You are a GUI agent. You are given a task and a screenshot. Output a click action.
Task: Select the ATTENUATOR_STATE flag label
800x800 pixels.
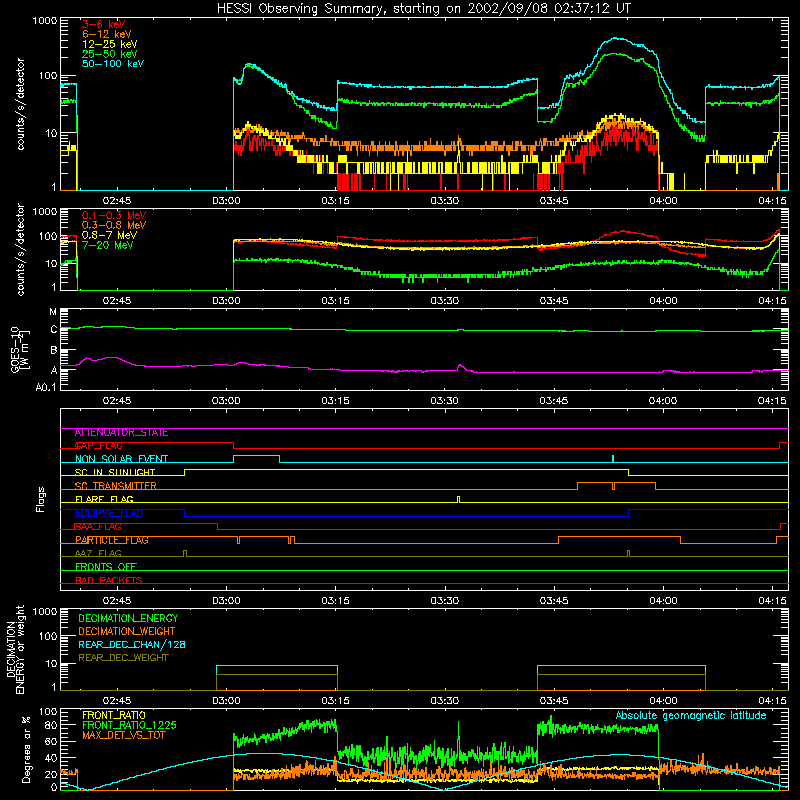pos(121,433)
